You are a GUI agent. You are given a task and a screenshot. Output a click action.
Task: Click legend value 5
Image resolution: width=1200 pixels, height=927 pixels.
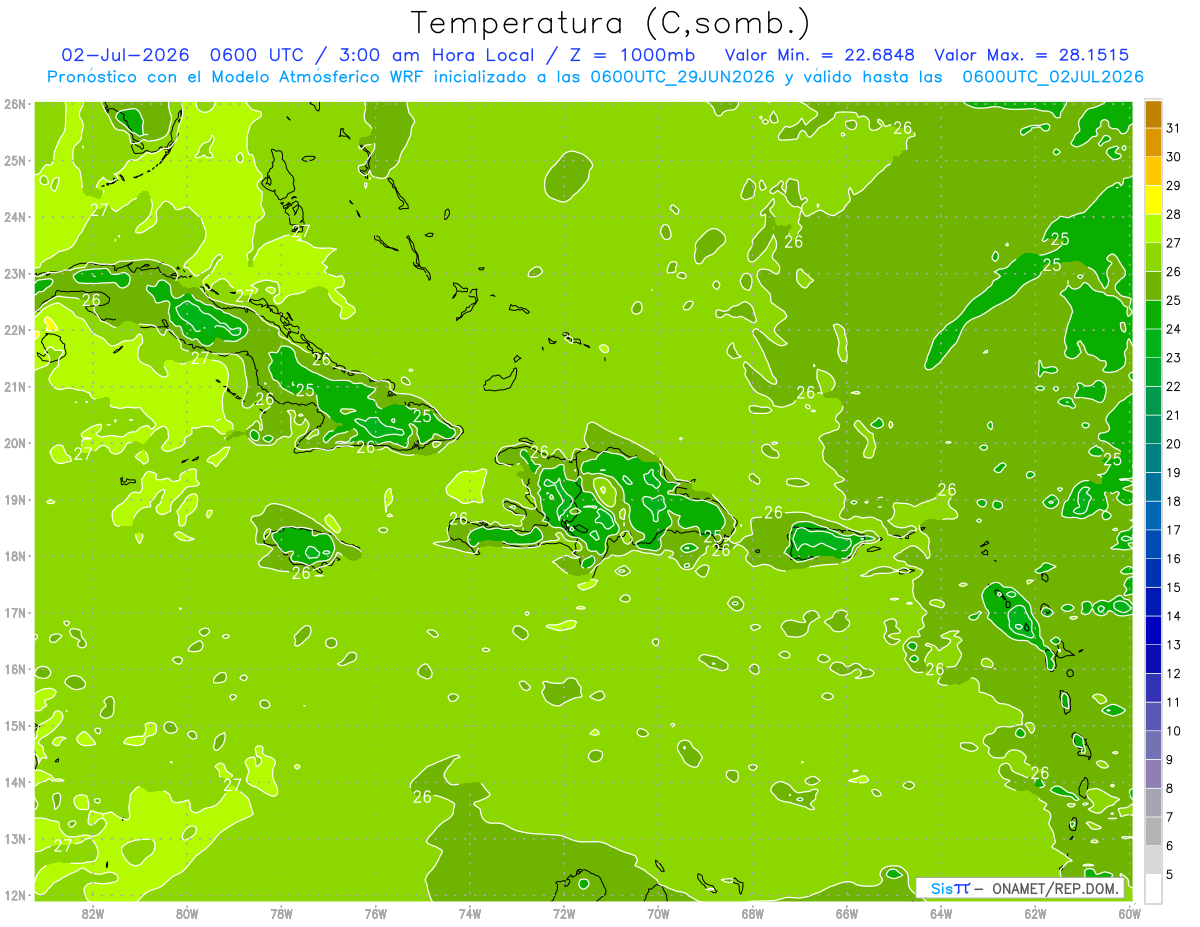1170,875
